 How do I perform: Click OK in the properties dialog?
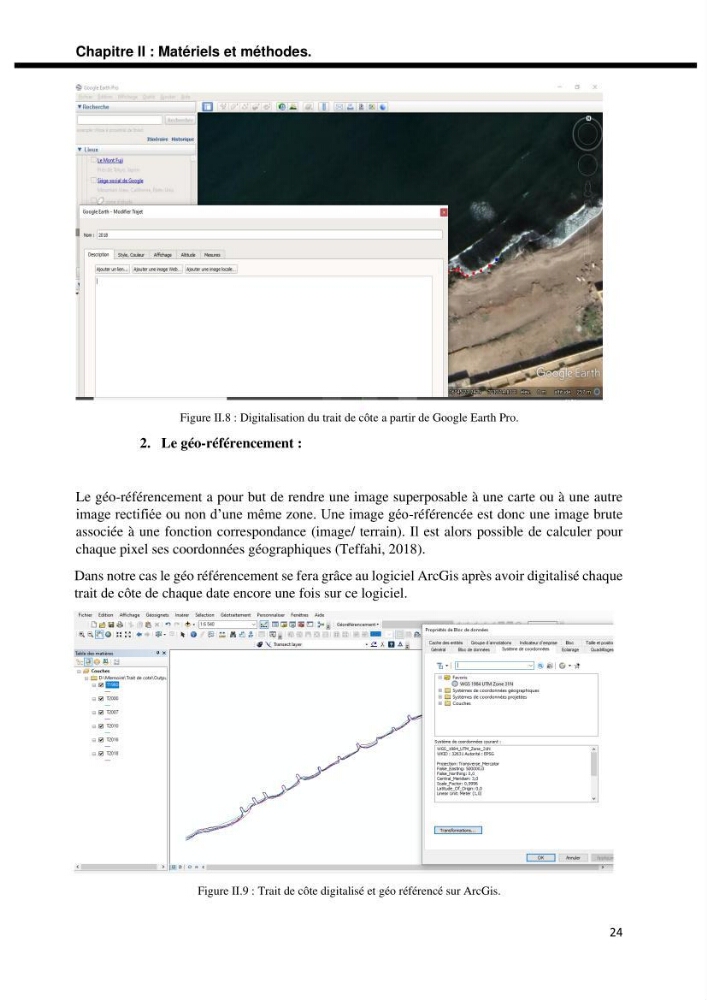[541, 858]
